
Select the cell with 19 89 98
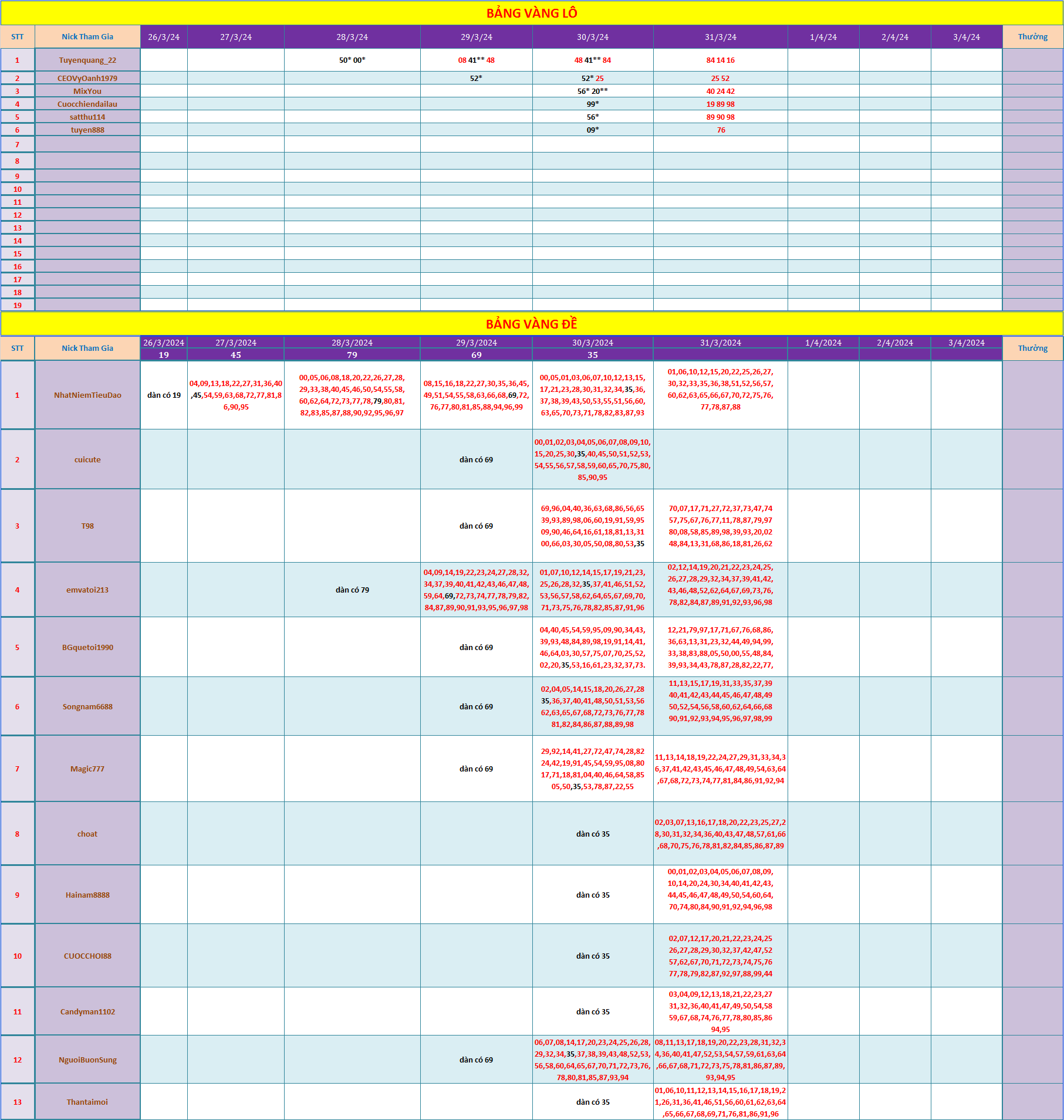[x=721, y=104]
